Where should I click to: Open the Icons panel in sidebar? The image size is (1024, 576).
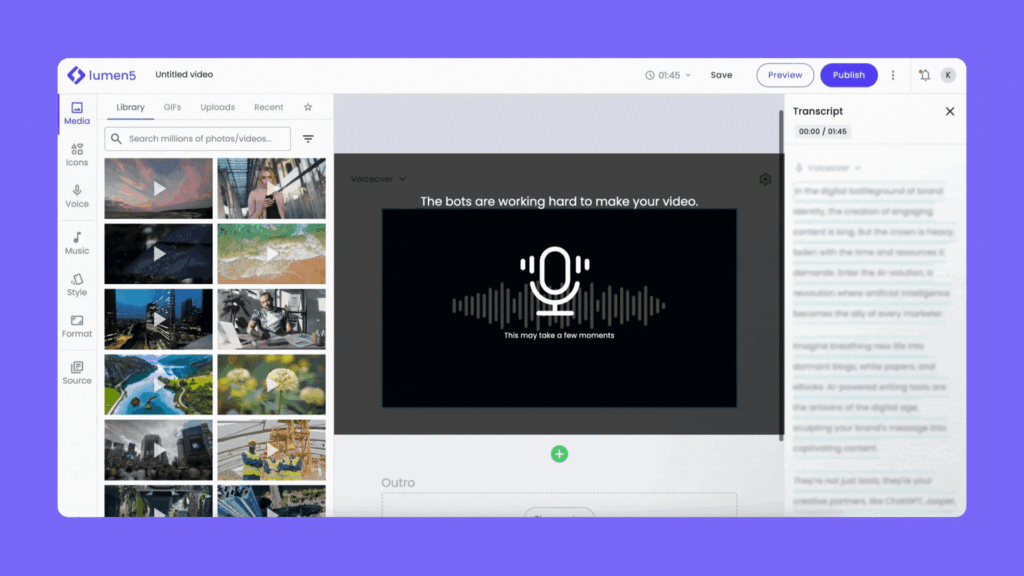click(77, 154)
